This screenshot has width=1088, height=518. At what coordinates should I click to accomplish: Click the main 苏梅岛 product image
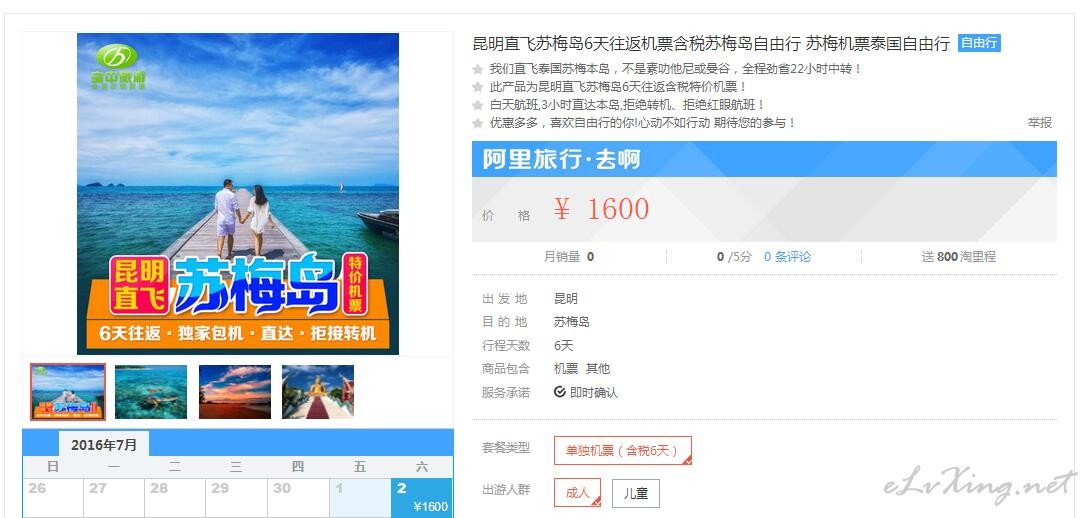pos(238,193)
